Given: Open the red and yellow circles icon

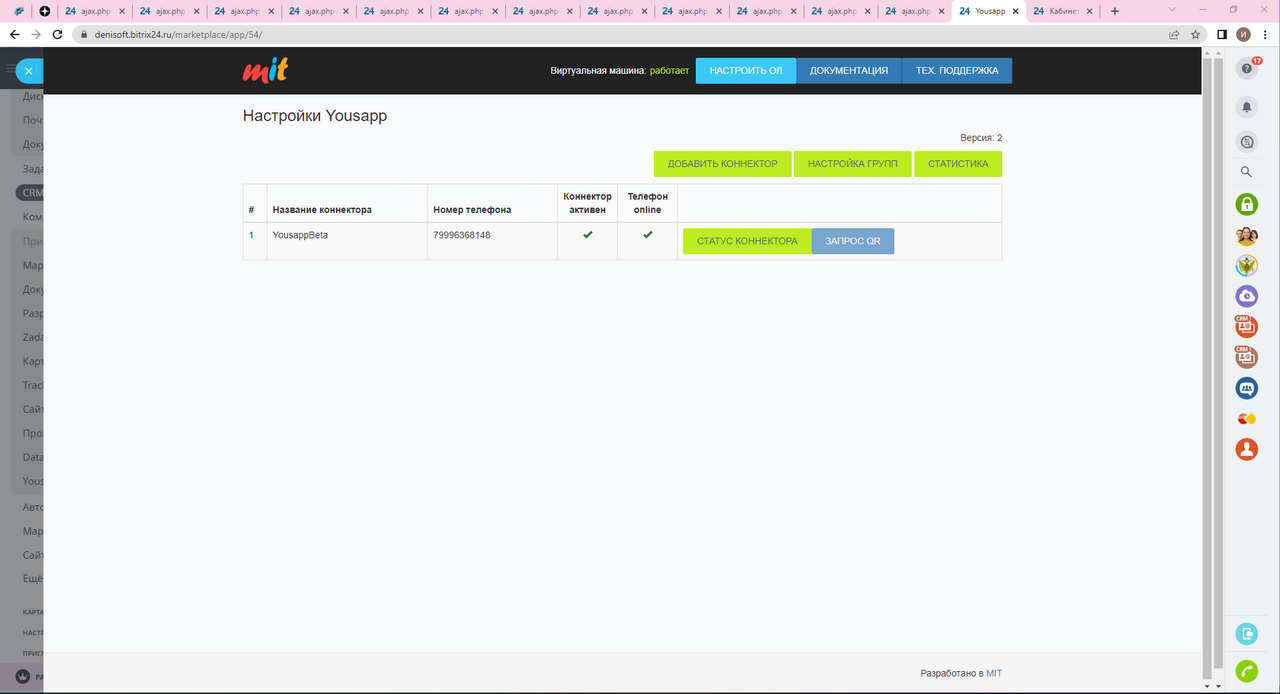Looking at the screenshot, I should point(1247,418).
